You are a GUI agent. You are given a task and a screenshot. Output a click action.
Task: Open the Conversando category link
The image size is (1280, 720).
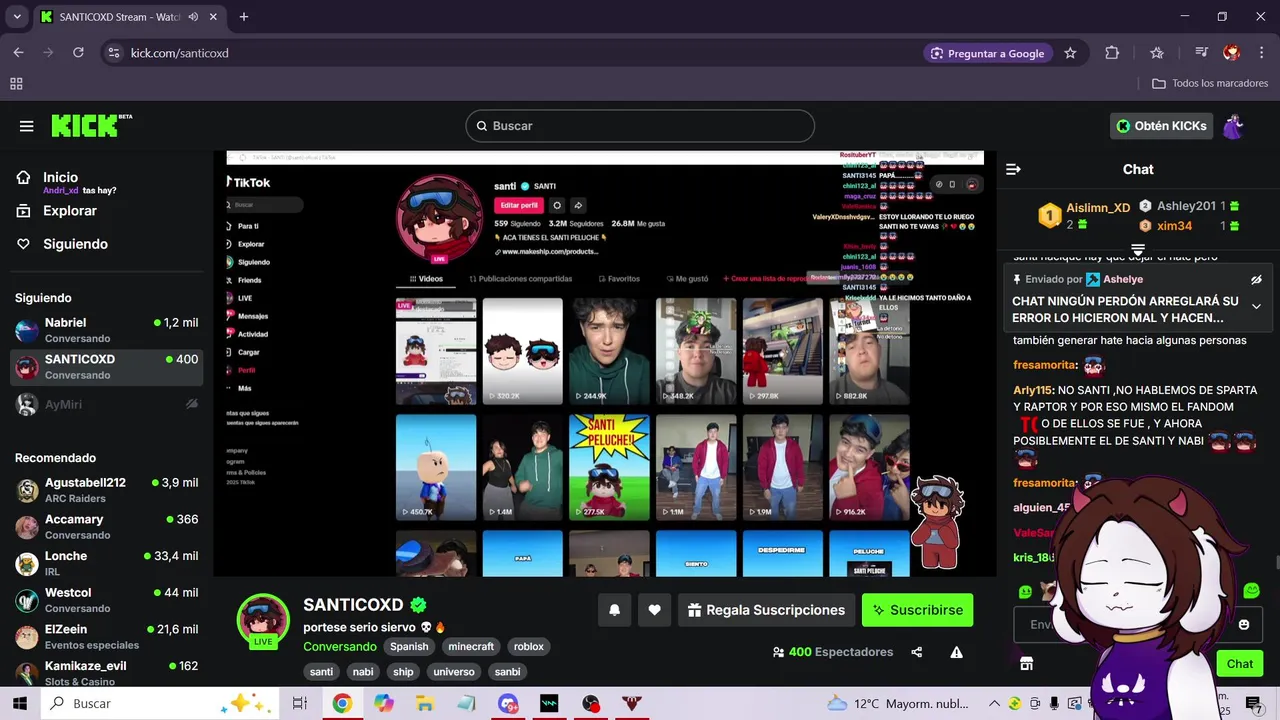click(340, 646)
